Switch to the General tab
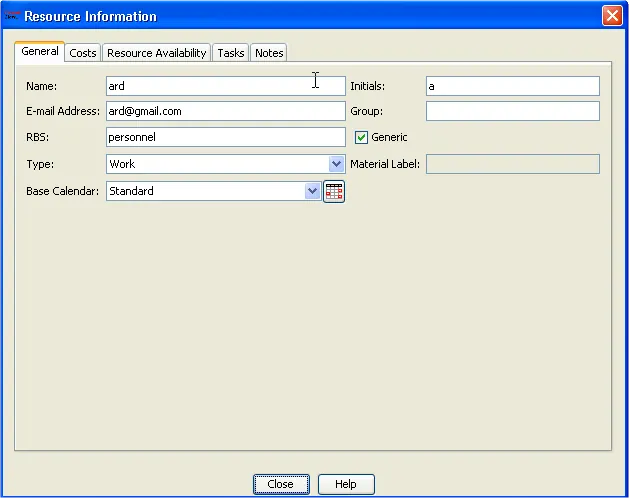The height and width of the screenshot is (498, 629). 40,51
